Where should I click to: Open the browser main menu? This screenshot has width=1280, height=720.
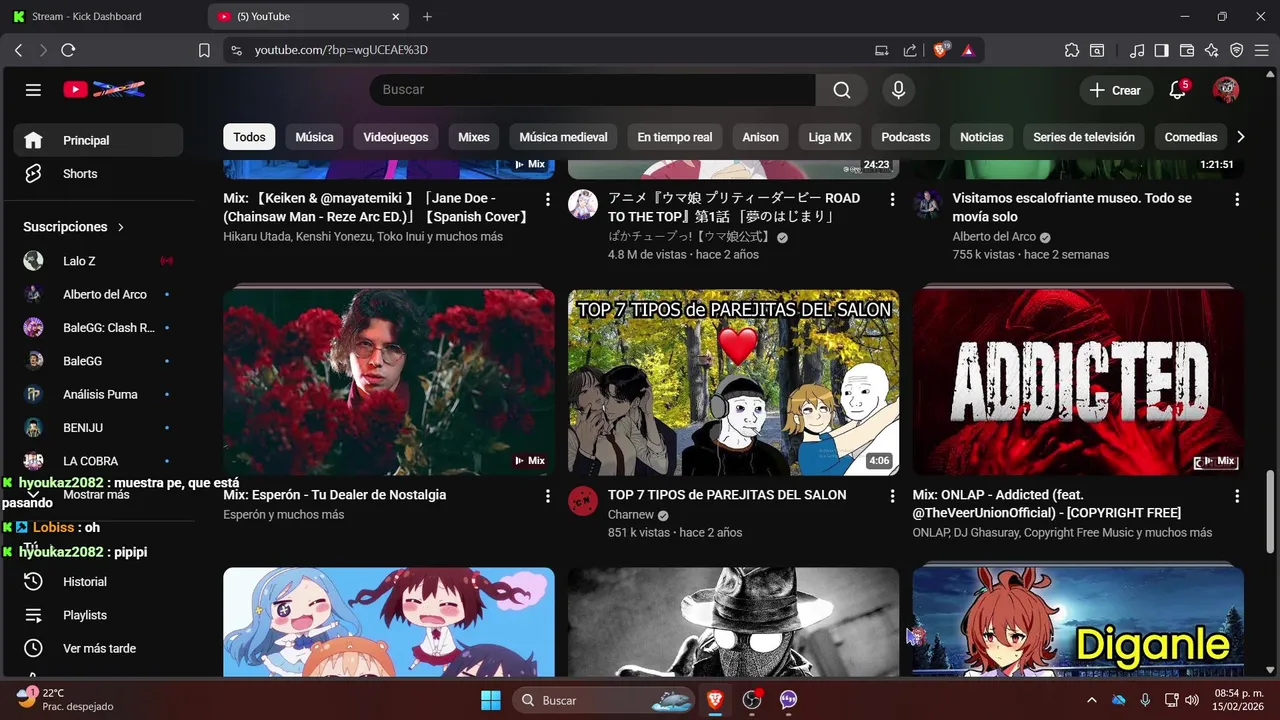click(1262, 50)
